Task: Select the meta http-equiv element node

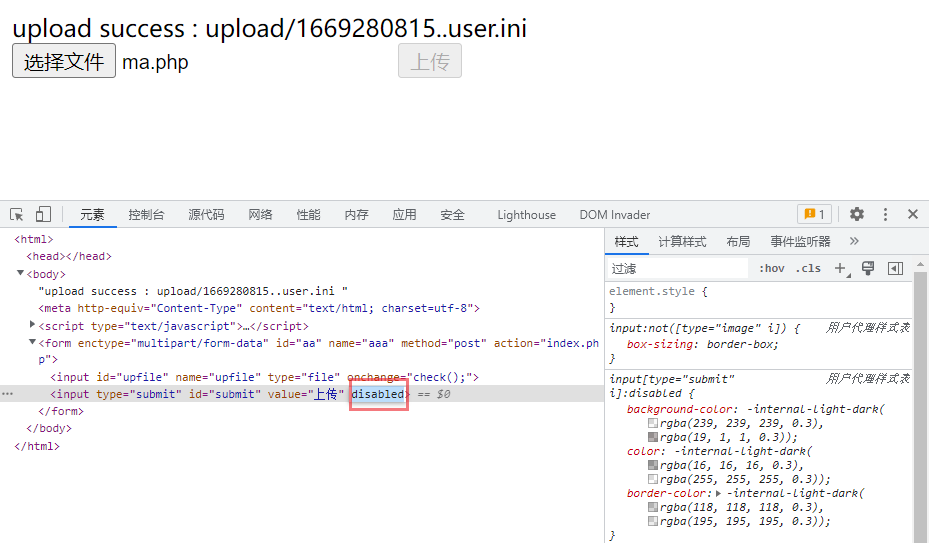Action: (259, 308)
